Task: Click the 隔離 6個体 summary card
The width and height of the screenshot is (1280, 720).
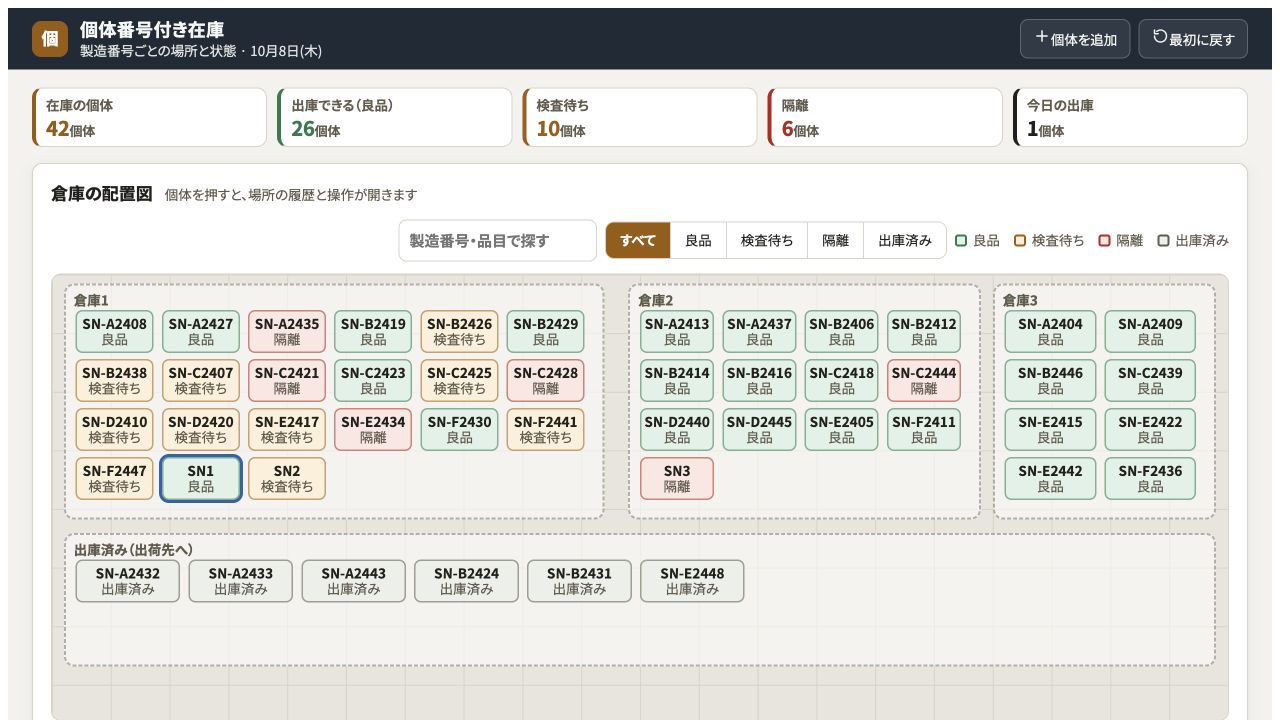Action: click(885, 117)
